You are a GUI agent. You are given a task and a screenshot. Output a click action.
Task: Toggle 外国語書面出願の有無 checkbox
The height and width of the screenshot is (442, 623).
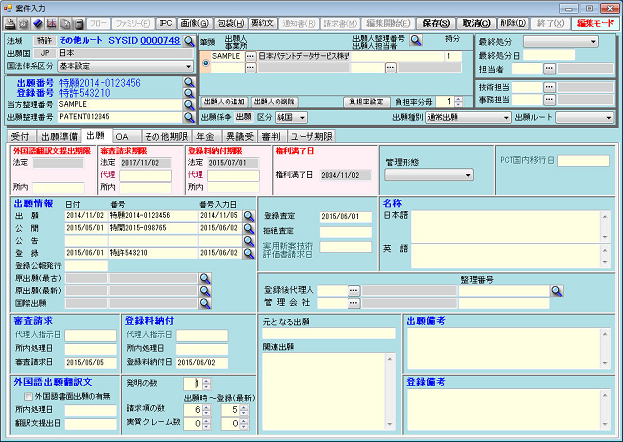[x=28, y=396]
